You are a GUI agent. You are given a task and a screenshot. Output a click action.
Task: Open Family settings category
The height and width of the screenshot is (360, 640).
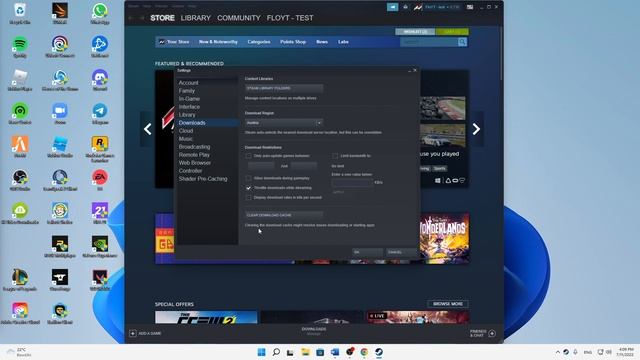click(x=187, y=91)
